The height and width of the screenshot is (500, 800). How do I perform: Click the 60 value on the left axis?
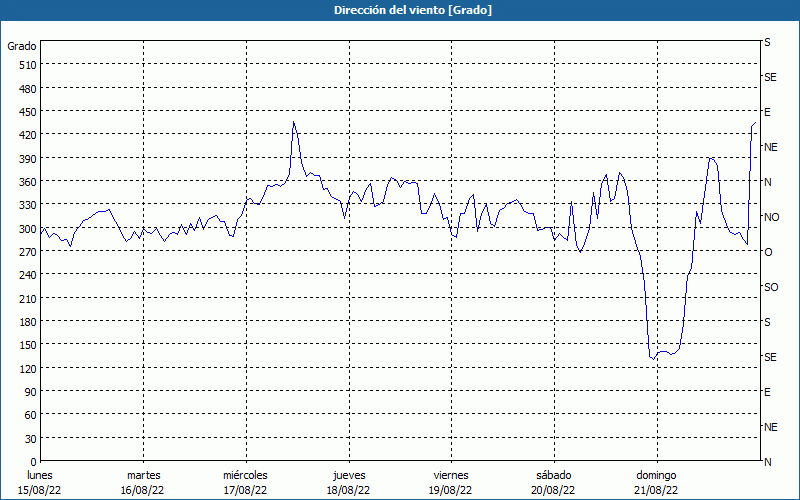pyautogui.click(x=31, y=415)
